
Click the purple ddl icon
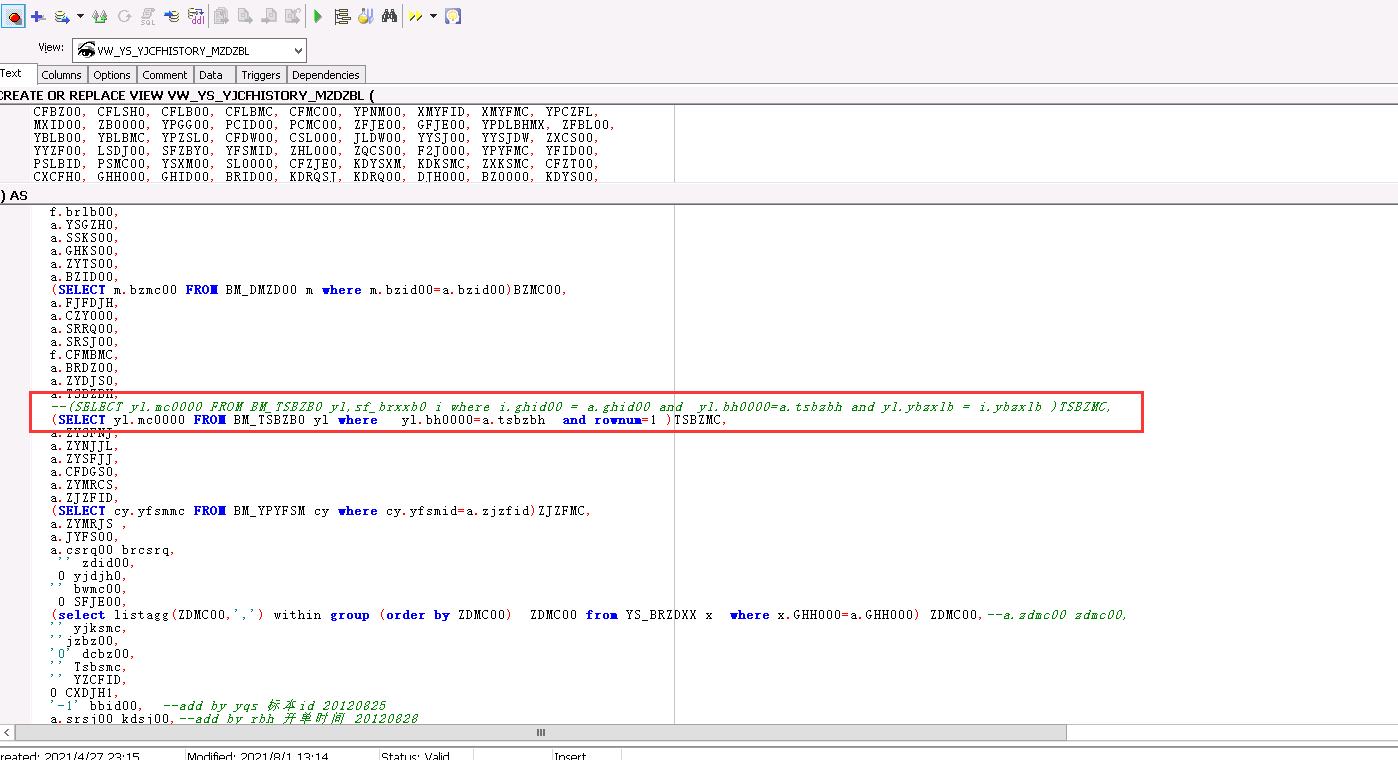pos(196,16)
